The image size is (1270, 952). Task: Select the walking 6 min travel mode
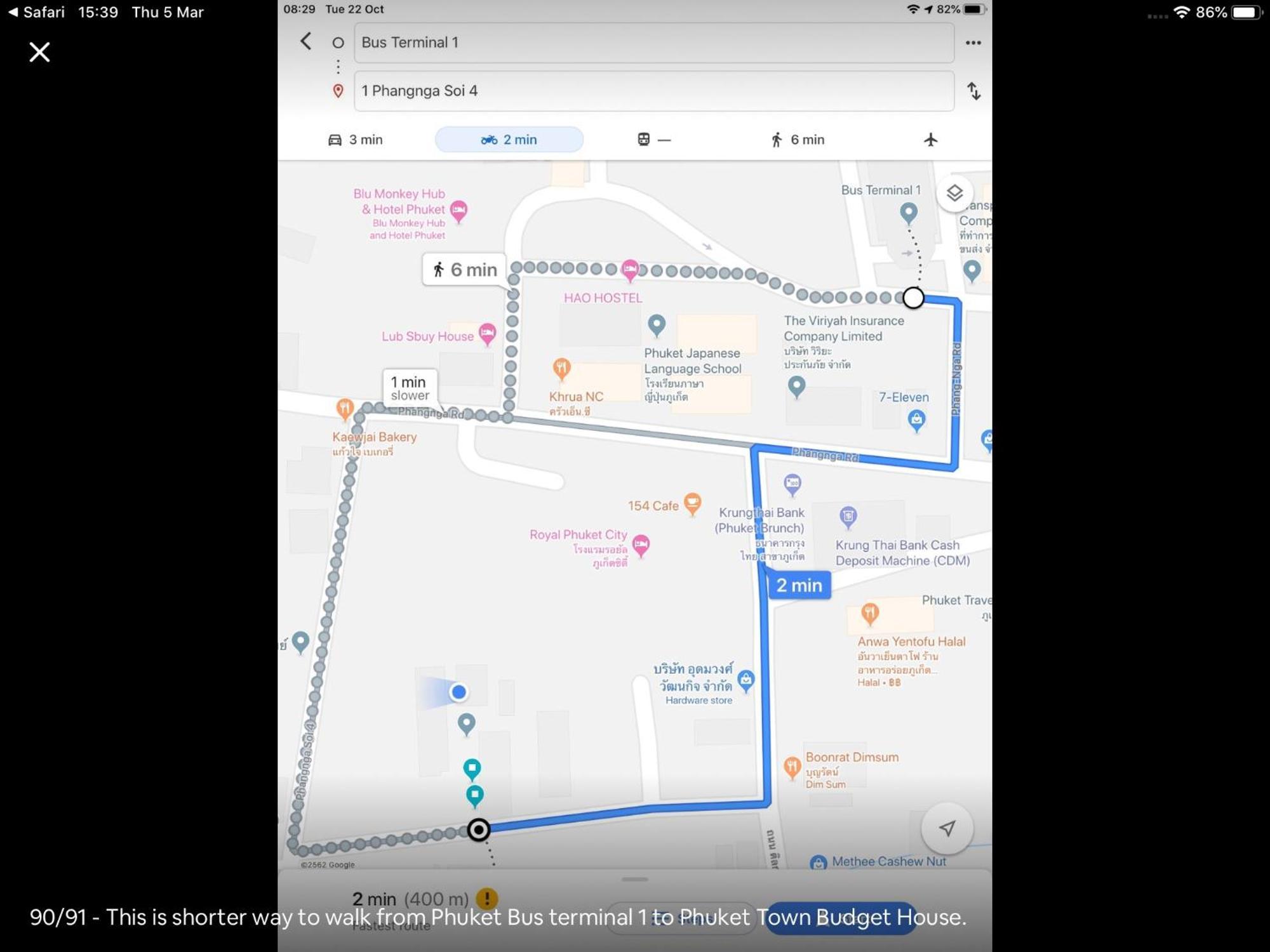[x=798, y=140]
